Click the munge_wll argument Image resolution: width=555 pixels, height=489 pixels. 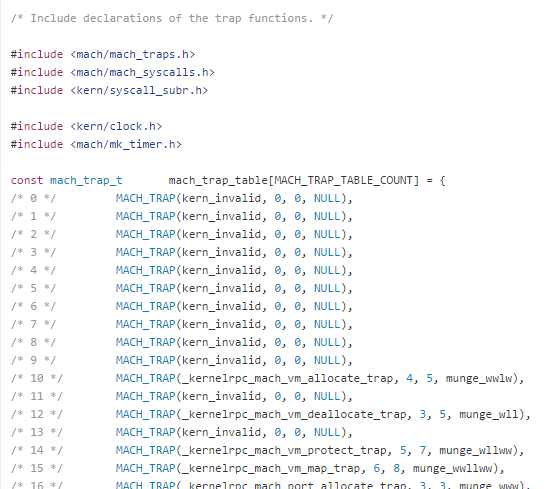[489, 414]
